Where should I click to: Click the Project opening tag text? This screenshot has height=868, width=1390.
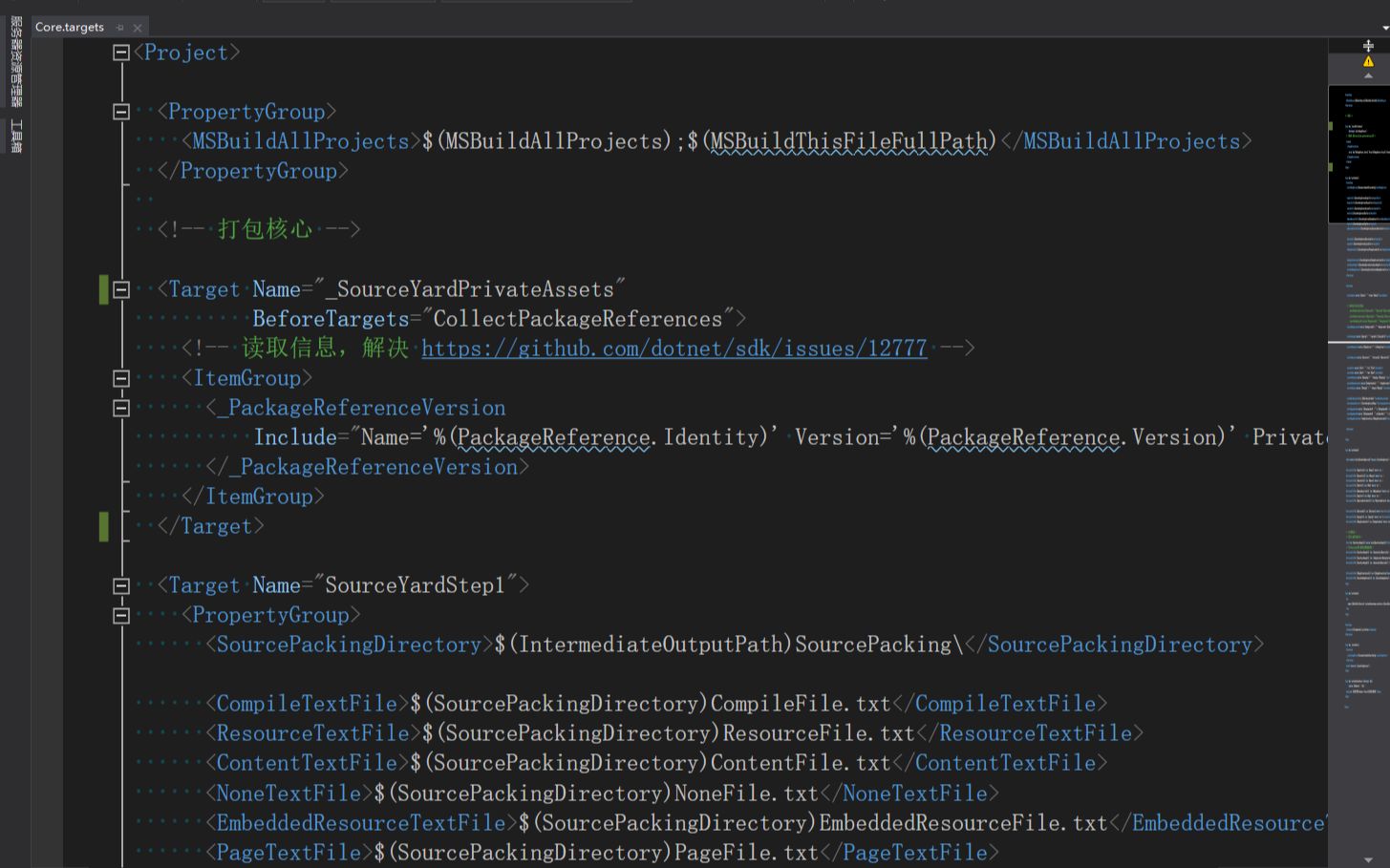187,53
